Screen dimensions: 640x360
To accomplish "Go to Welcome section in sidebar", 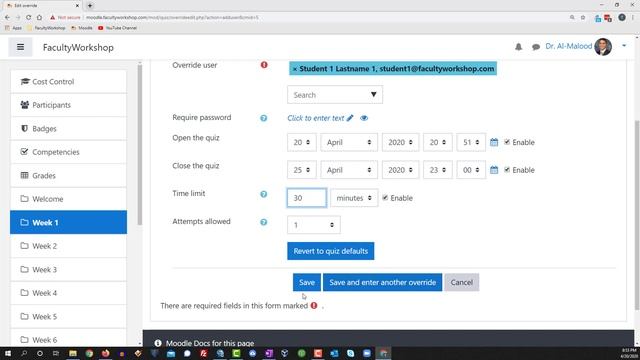I will [69, 199].
